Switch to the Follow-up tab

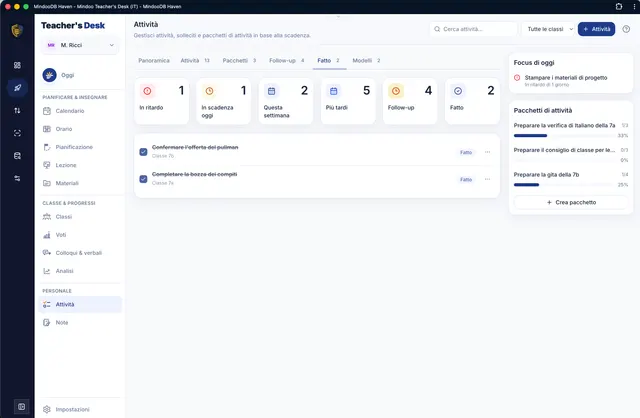point(287,60)
